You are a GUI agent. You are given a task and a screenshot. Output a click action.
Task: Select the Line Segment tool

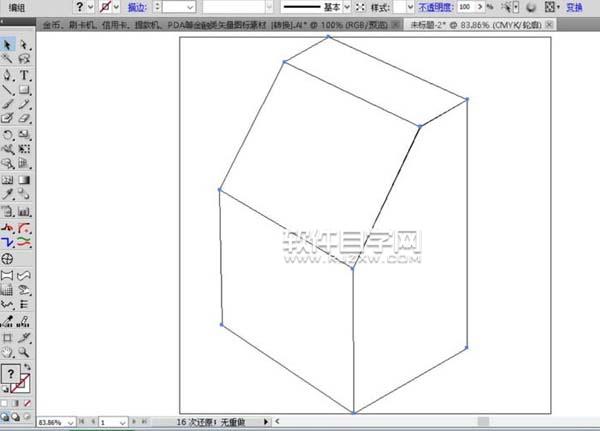tap(7, 90)
